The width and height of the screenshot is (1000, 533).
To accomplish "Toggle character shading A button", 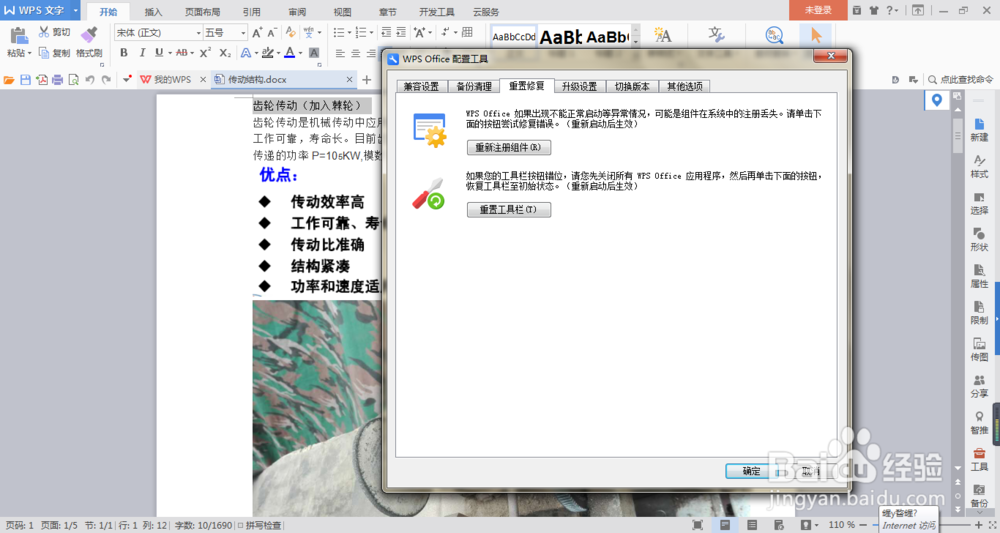I will [314, 53].
